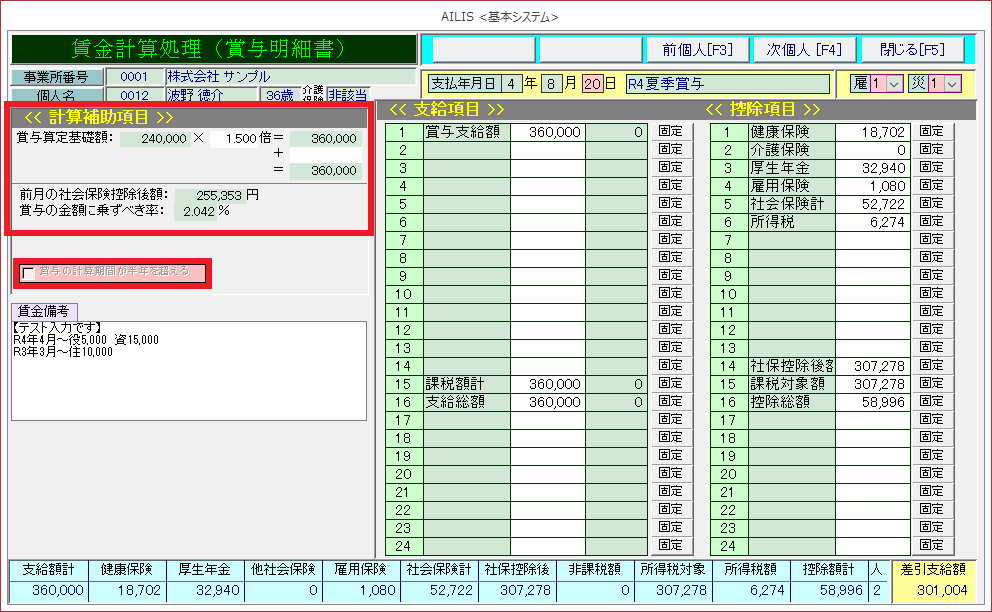This screenshot has width=992, height=612.
Task: Go to next person with 次個人[F4]
Action: coord(804,50)
